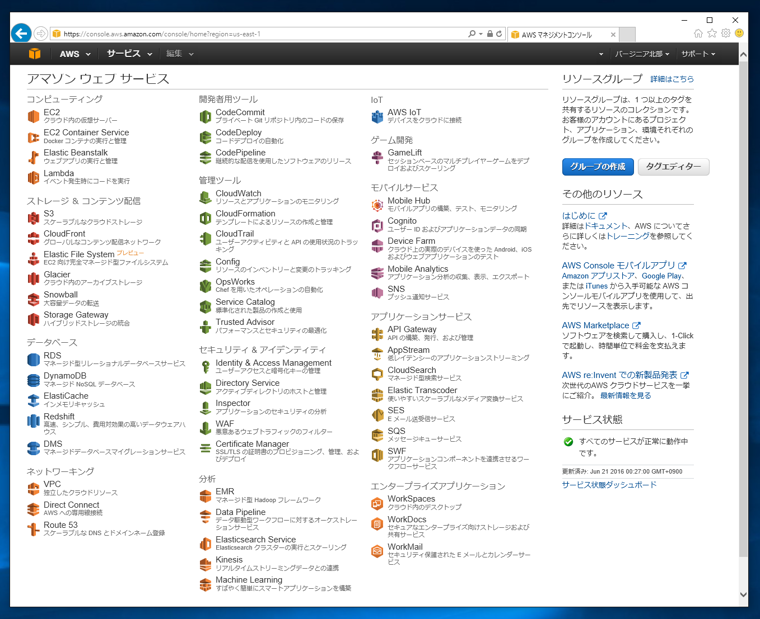This screenshot has height=619, width=760.
Task: Open the サービス dropdown menu
Action: [129, 54]
